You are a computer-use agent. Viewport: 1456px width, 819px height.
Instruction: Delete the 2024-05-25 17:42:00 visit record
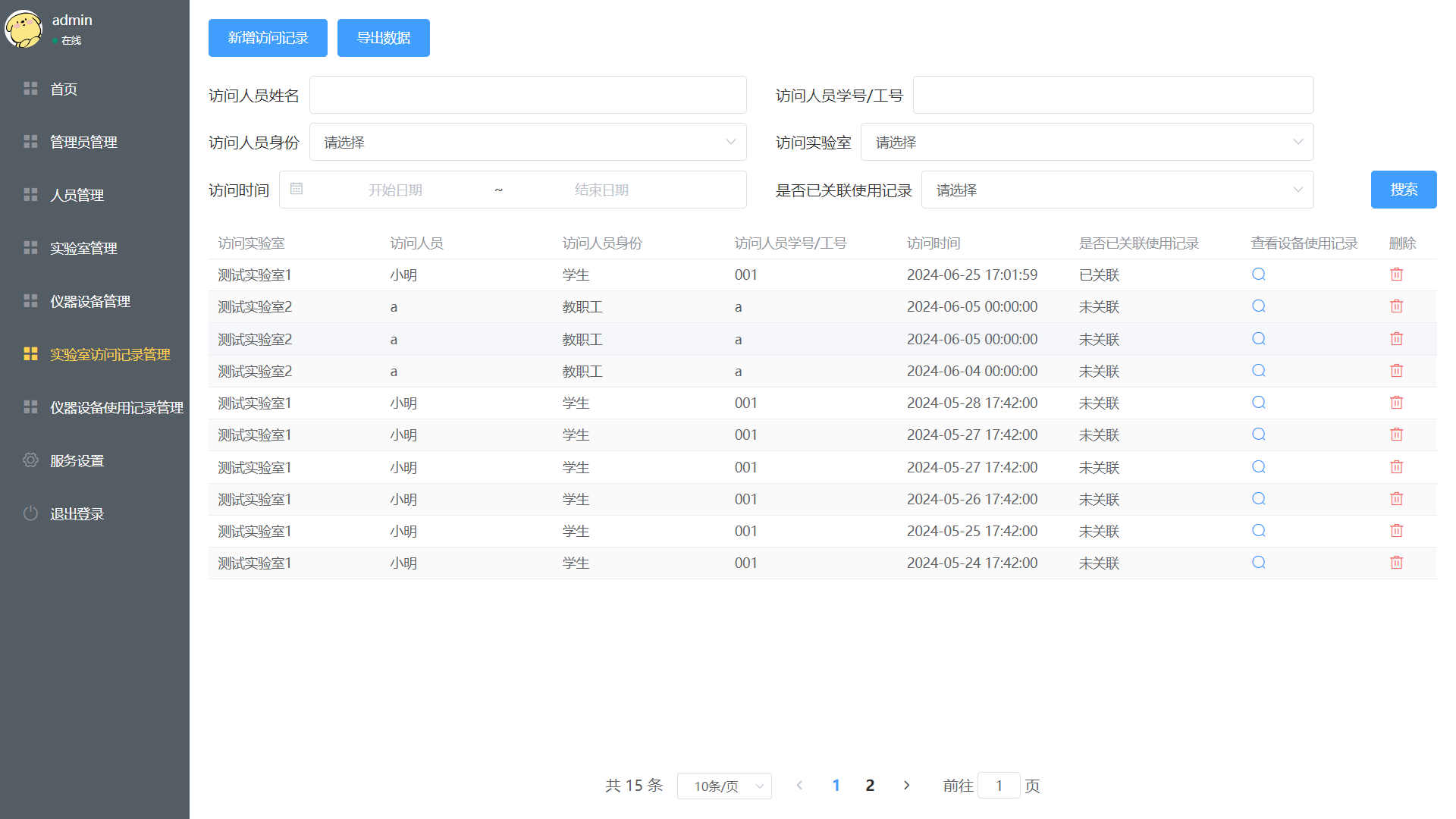pos(1397,531)
